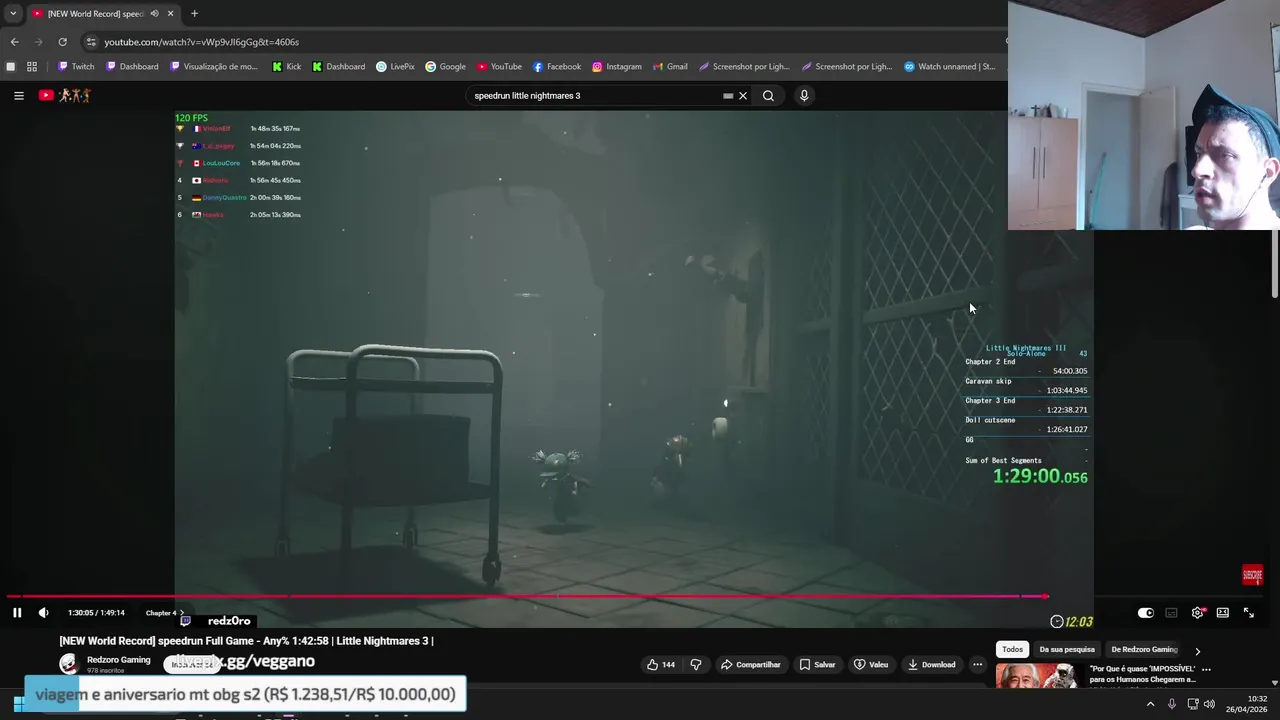Screen dimensions: 1280x720
Task: Open the Redzoro Gaming channel name link
Action: coord(118,660)
